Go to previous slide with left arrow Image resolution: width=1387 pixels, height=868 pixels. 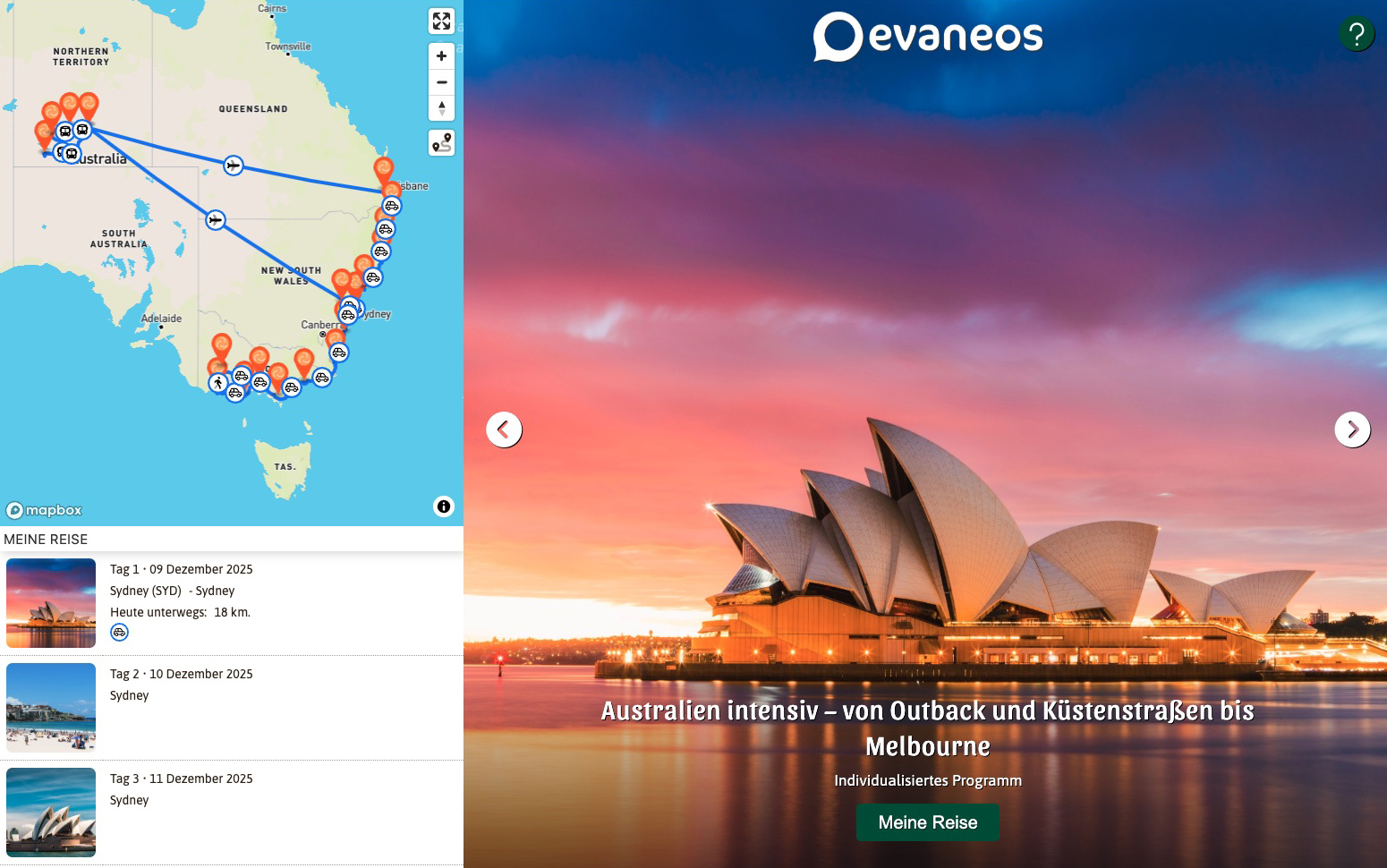(x=504, y=430)
